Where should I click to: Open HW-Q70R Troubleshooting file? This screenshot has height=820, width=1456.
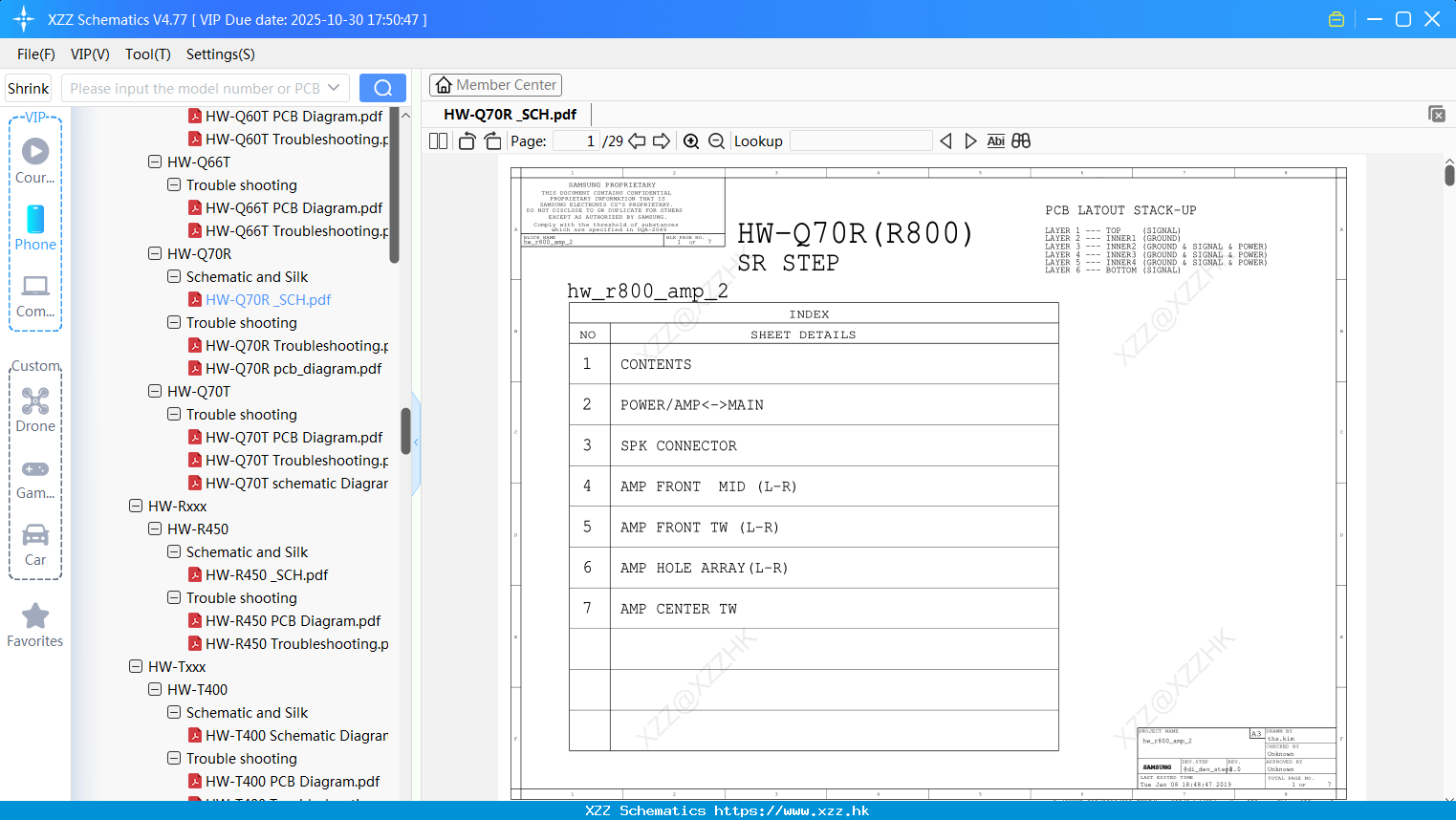tap(288, 346)
